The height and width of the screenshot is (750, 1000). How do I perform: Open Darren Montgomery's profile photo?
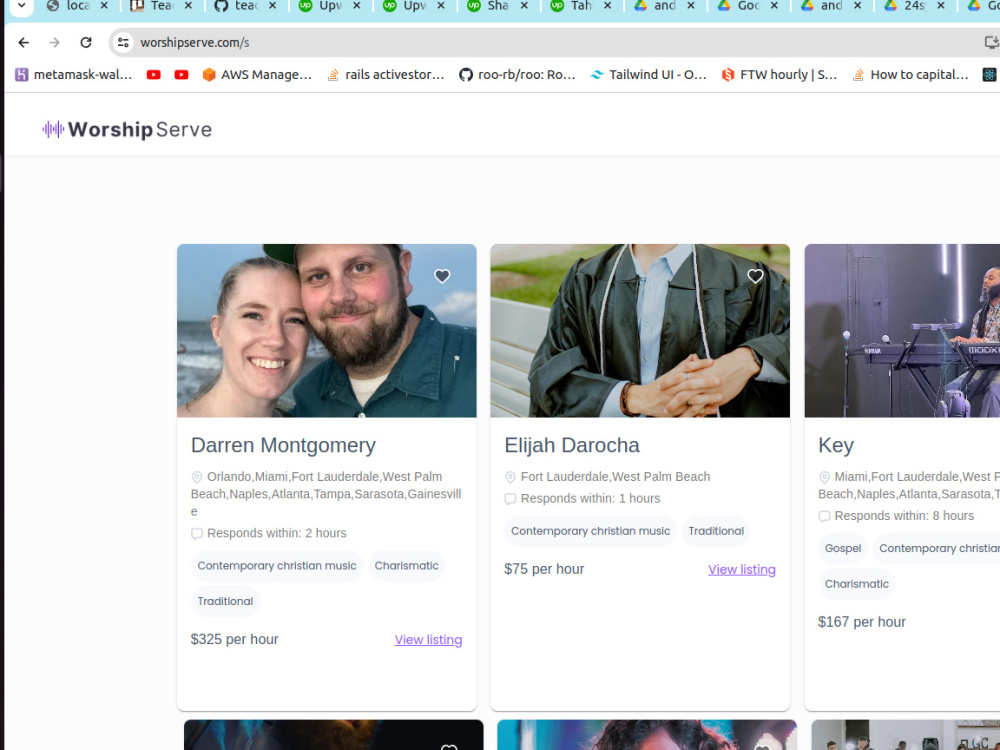coord(327,330)
